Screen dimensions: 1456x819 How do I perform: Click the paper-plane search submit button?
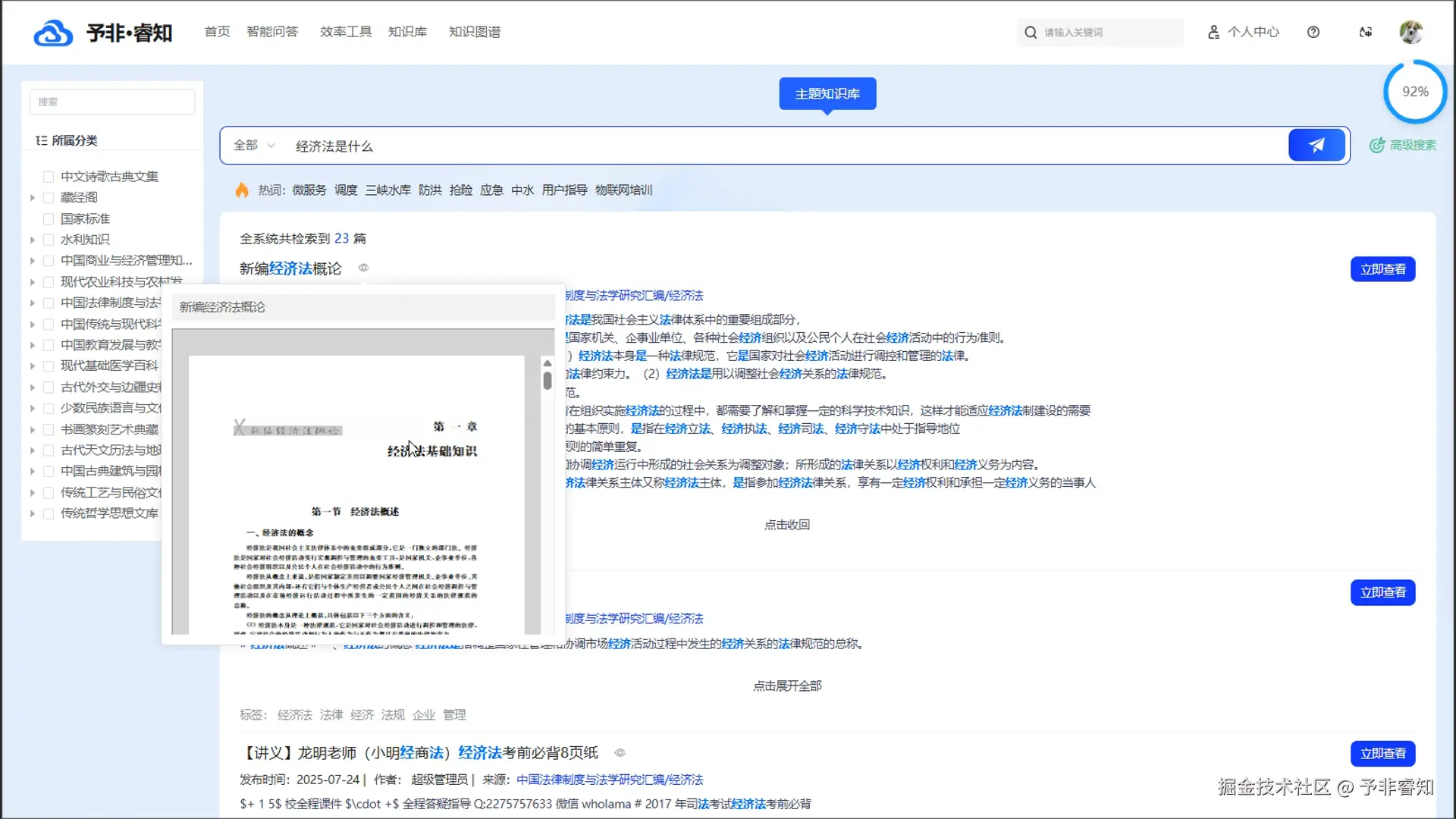click(1316, 145)
